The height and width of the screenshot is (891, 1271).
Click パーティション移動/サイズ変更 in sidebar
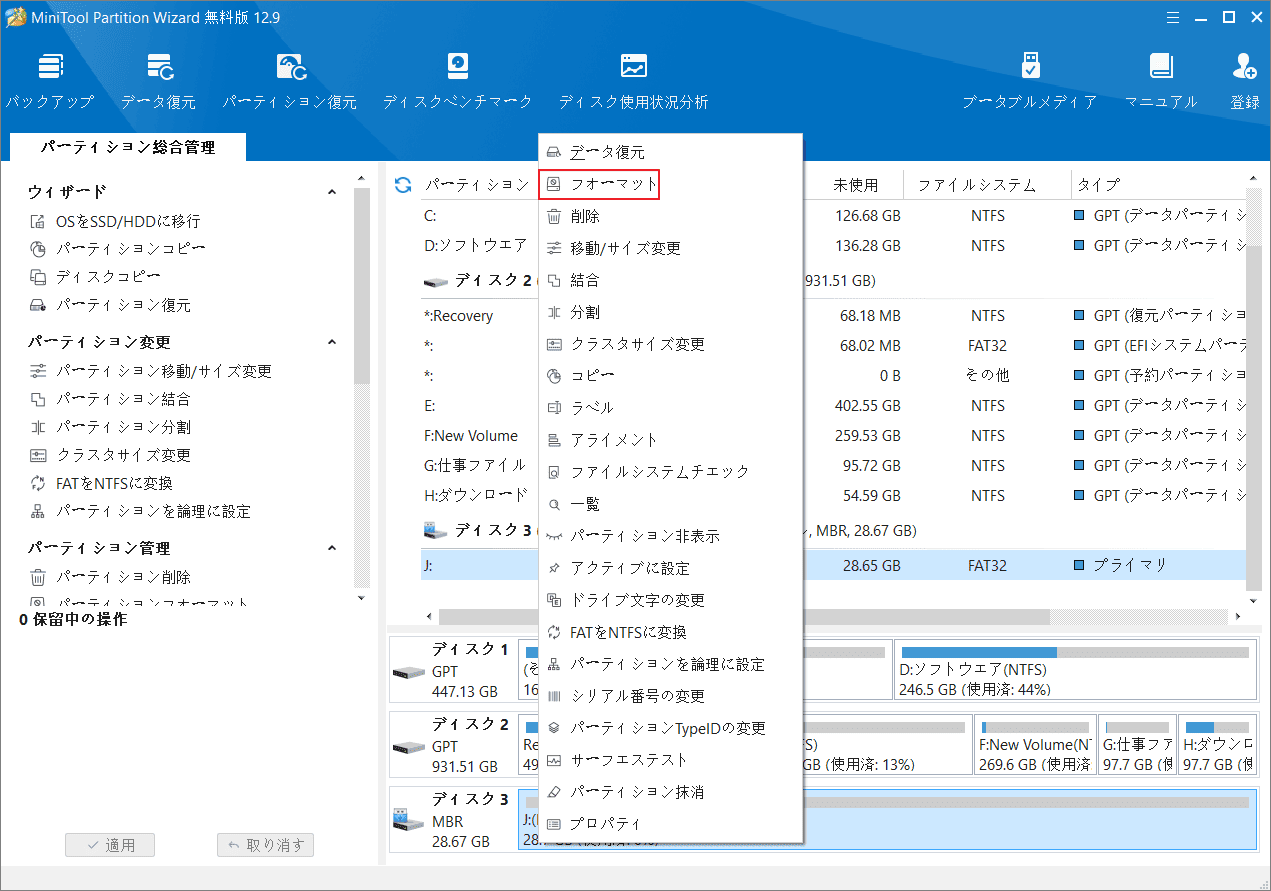[x=164, y=371]
